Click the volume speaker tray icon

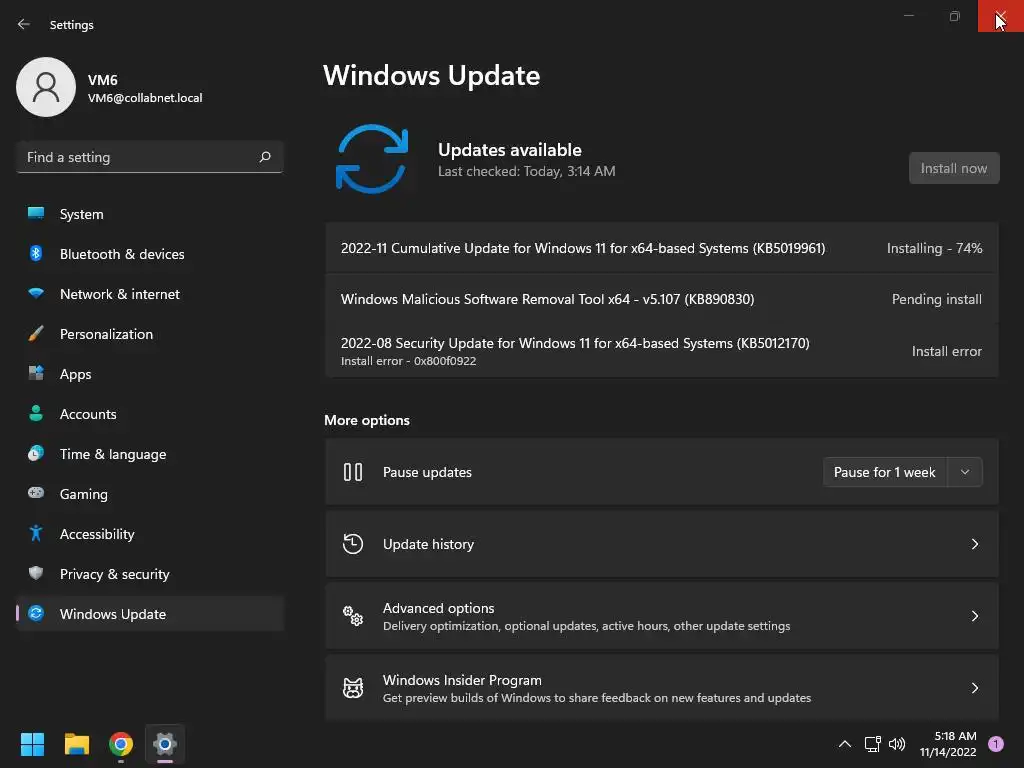coord(897,744)
